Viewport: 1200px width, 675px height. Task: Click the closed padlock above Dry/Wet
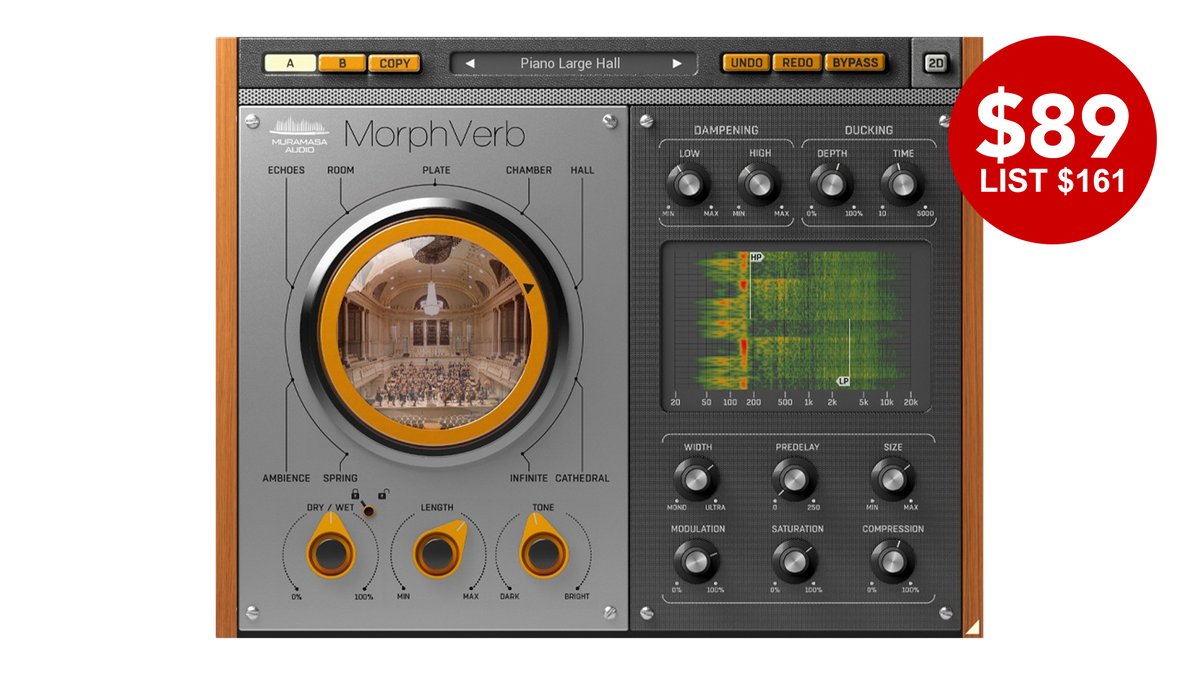click(x=355, y=494)
